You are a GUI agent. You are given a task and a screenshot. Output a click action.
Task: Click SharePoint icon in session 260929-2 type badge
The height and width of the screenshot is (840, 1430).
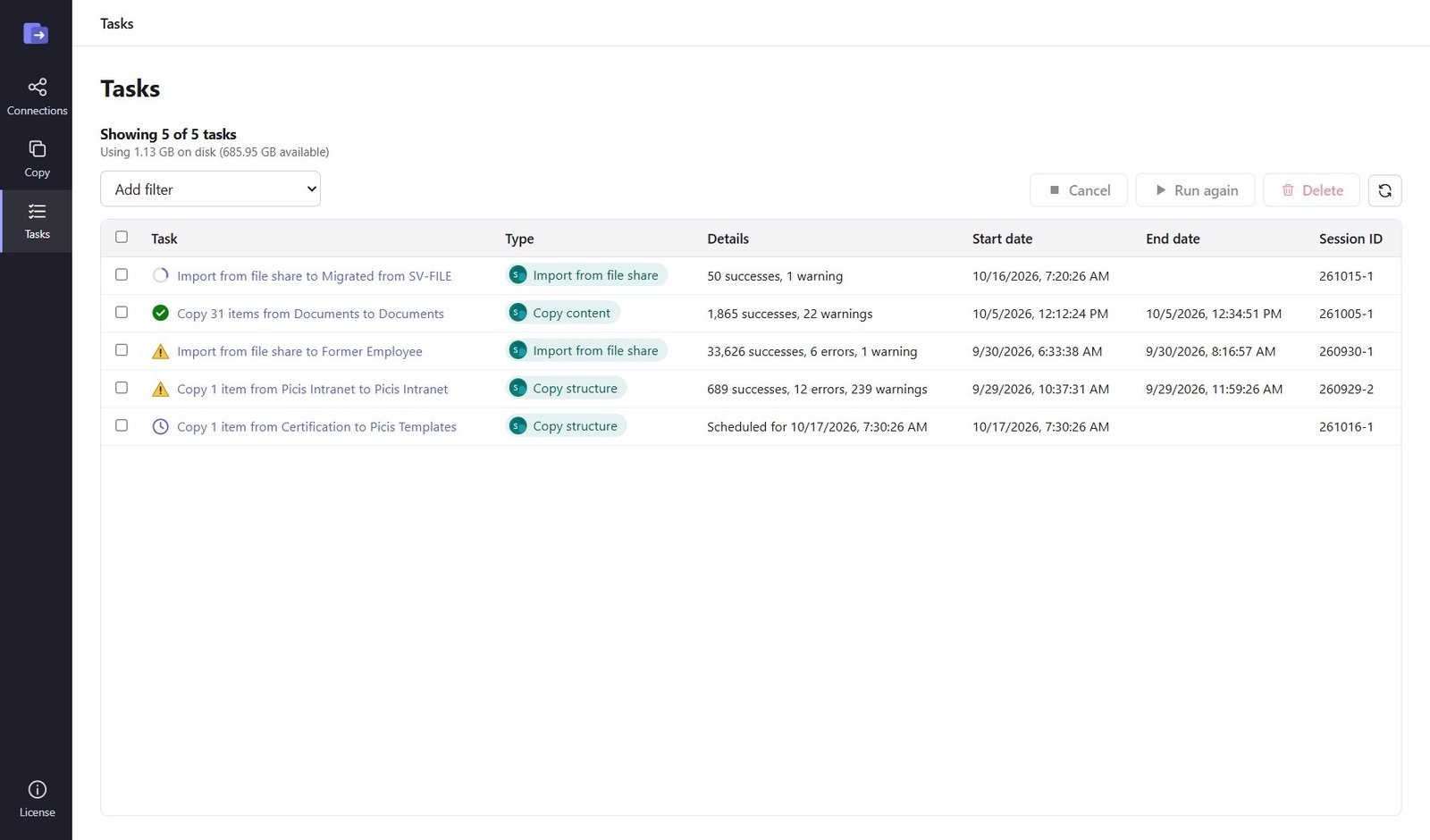point(517,388)
